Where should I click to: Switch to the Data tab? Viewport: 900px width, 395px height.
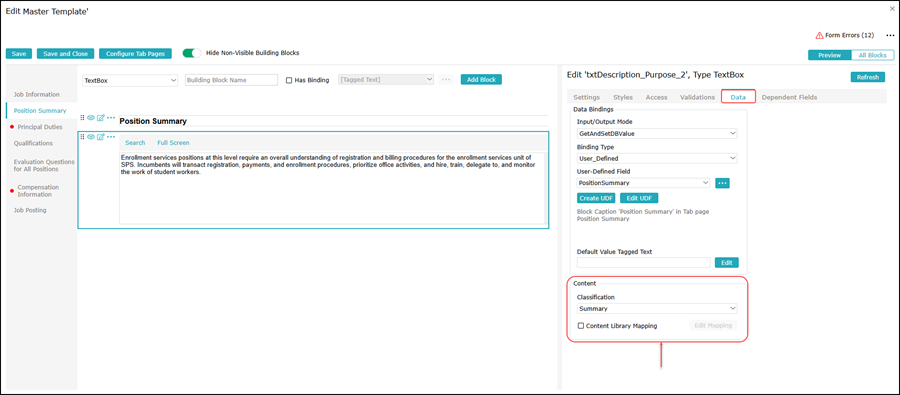click(738, 97)
